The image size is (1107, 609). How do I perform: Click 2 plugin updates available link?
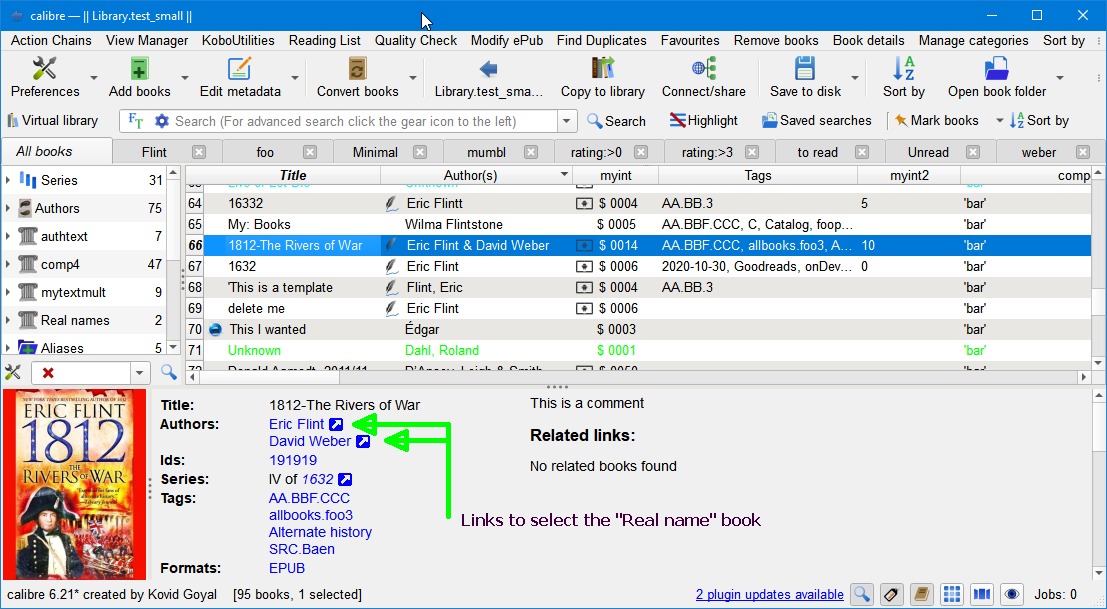(770, 594)
